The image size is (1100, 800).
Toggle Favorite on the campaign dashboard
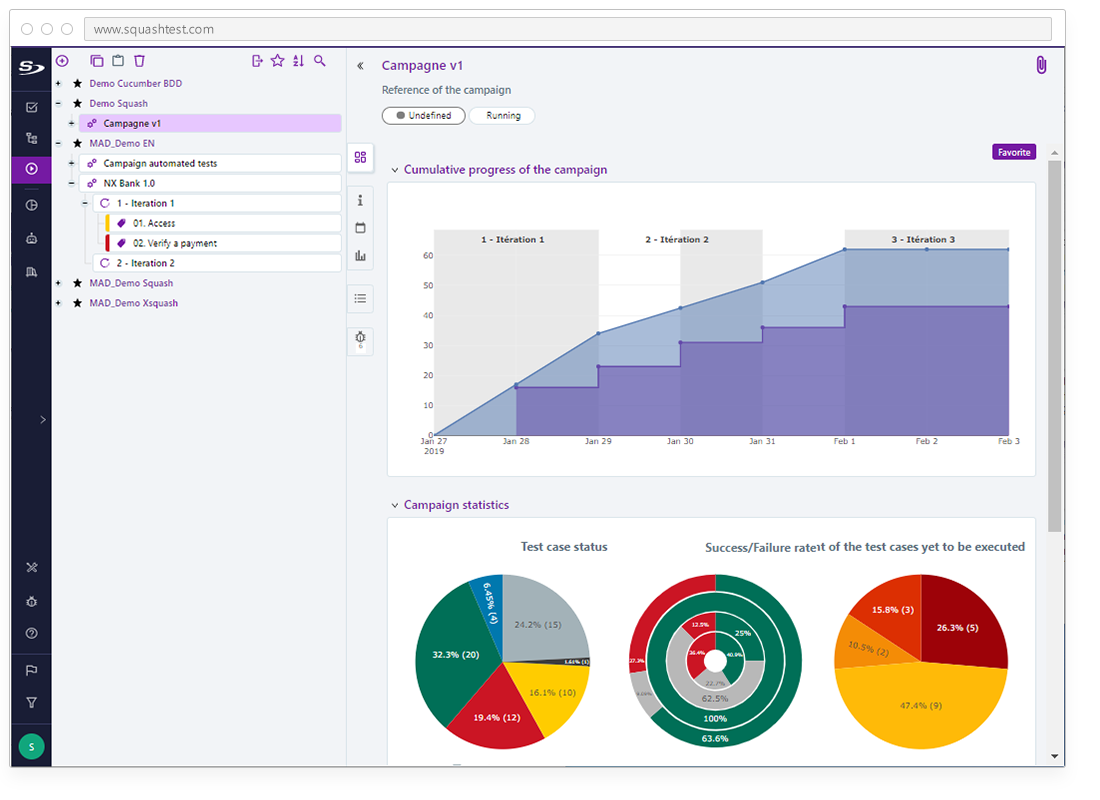[x=1014, y=151]
